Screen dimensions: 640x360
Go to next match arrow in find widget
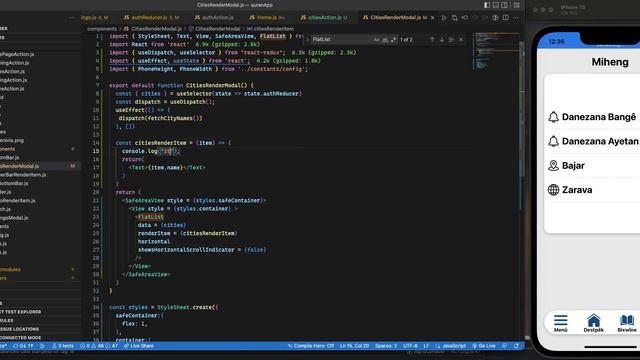point(442,40)
